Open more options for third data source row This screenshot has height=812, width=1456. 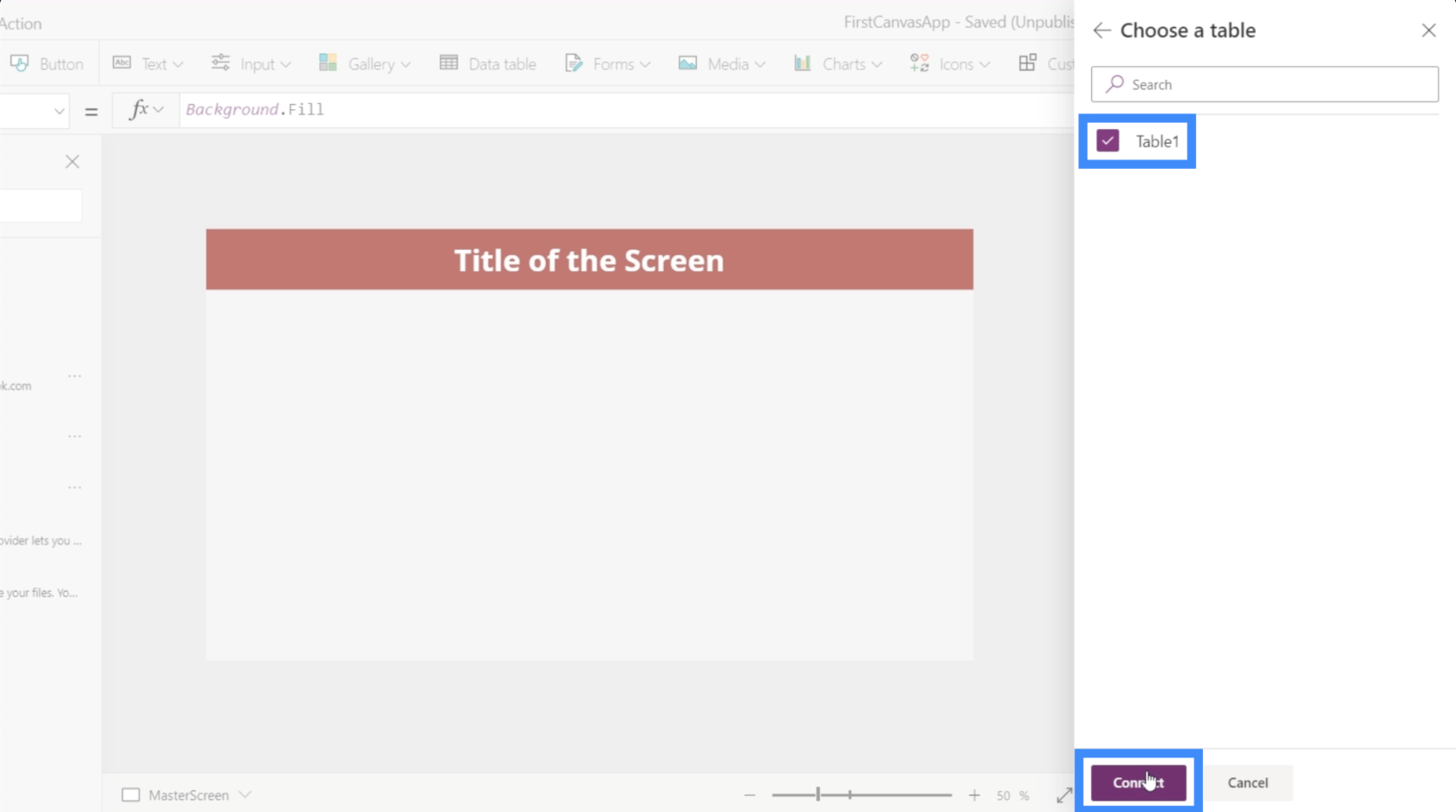click(x=75, y=487)
